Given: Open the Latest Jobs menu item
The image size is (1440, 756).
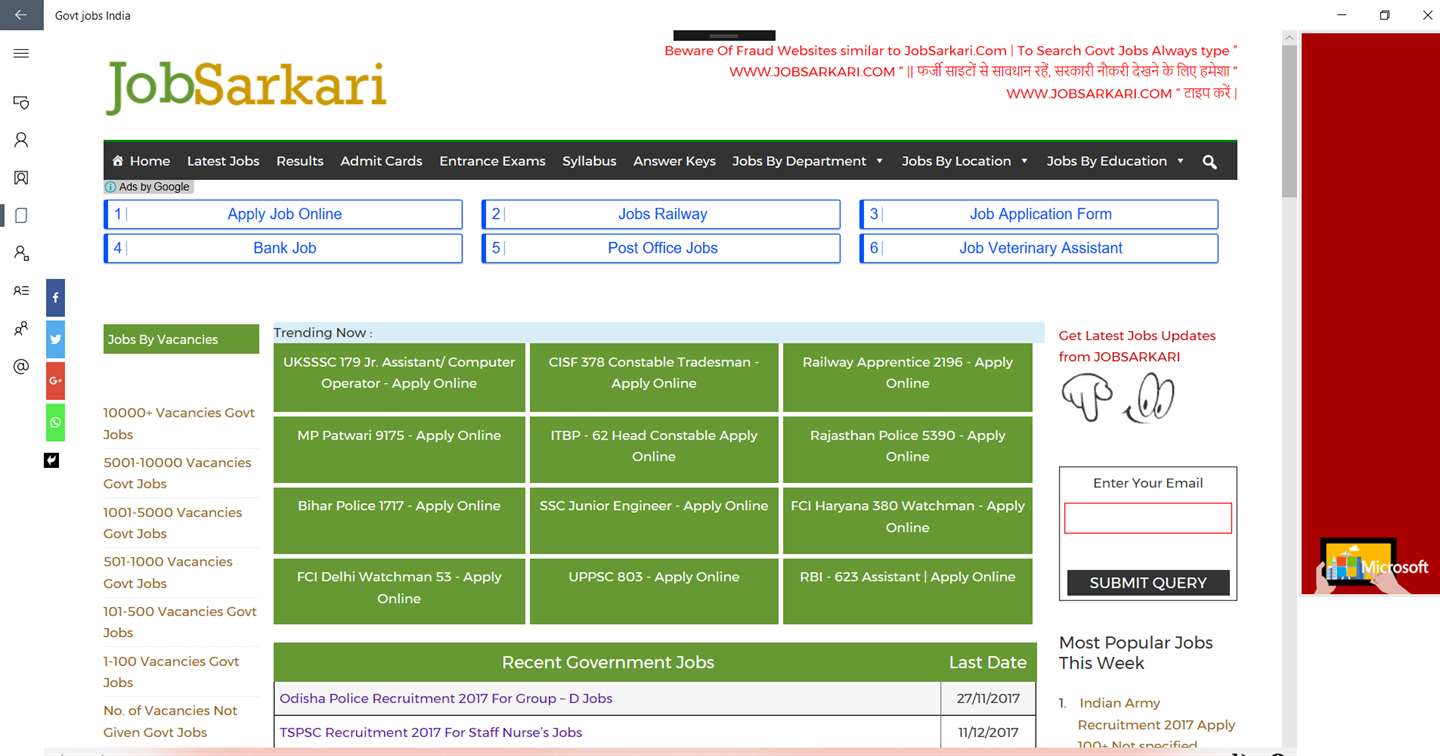Looking at the screenshot, I should pos(223,161).
